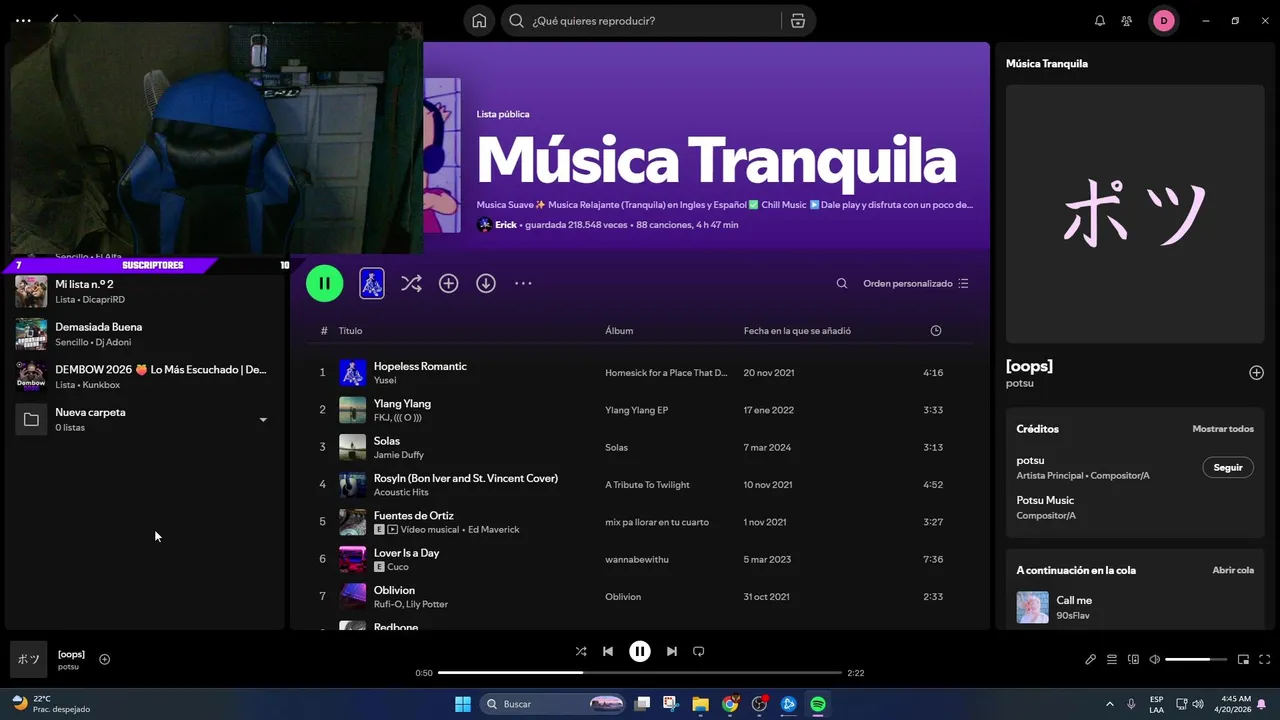
Task: Click Potsu Music credit entry
Action: (1045, 500)
